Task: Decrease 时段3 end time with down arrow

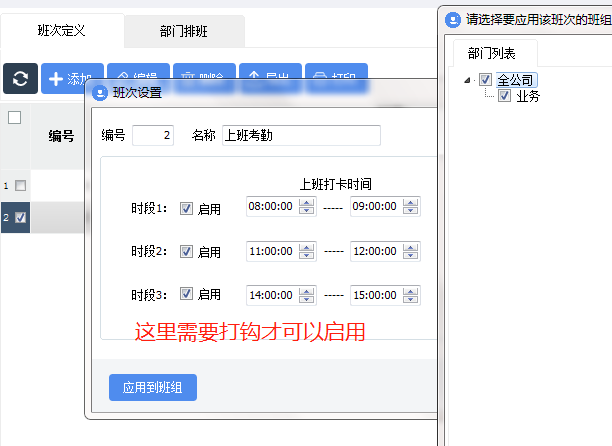Action: [x=411, y=299]
